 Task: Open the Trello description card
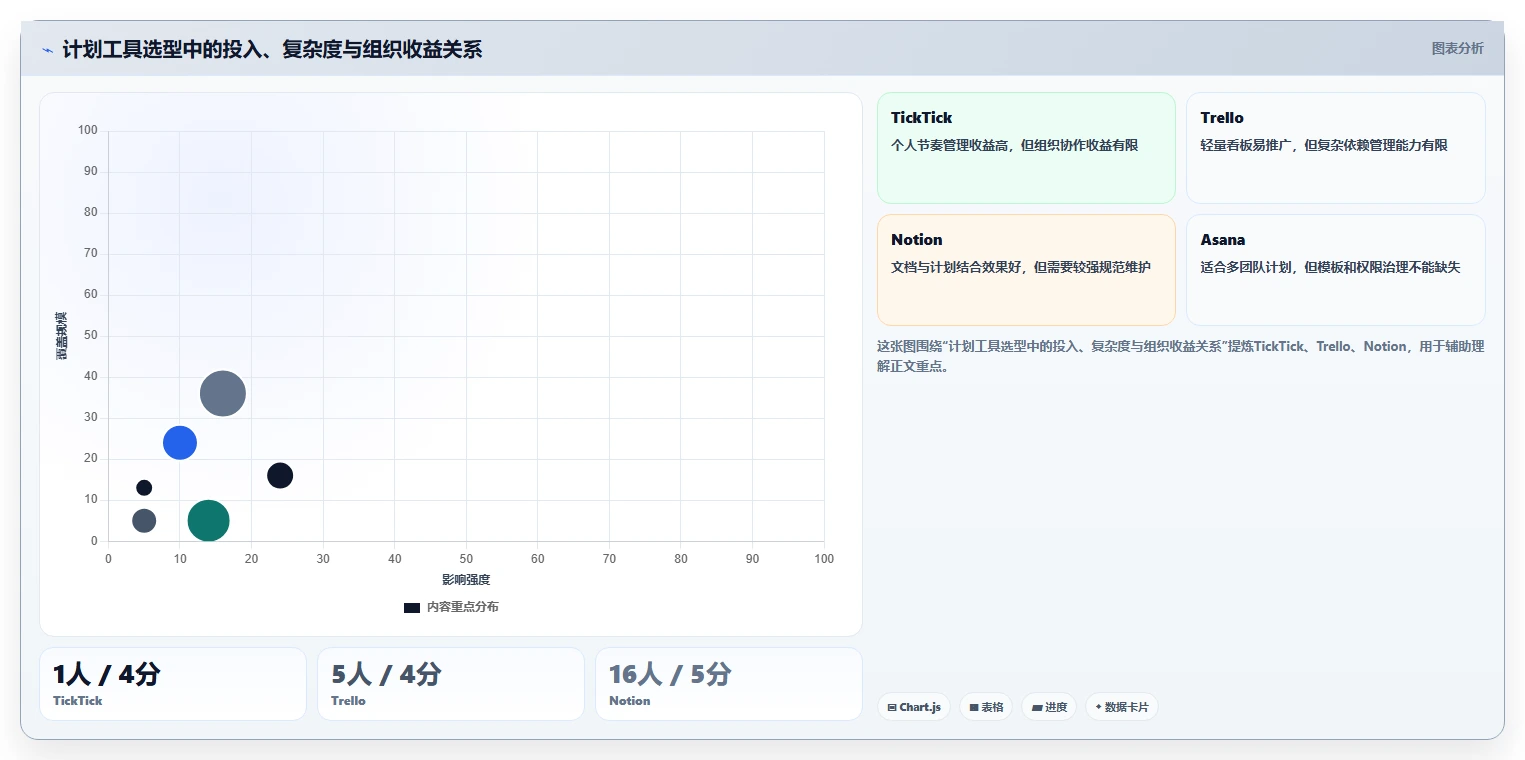pyautogui.click(x=1335, y=148)
